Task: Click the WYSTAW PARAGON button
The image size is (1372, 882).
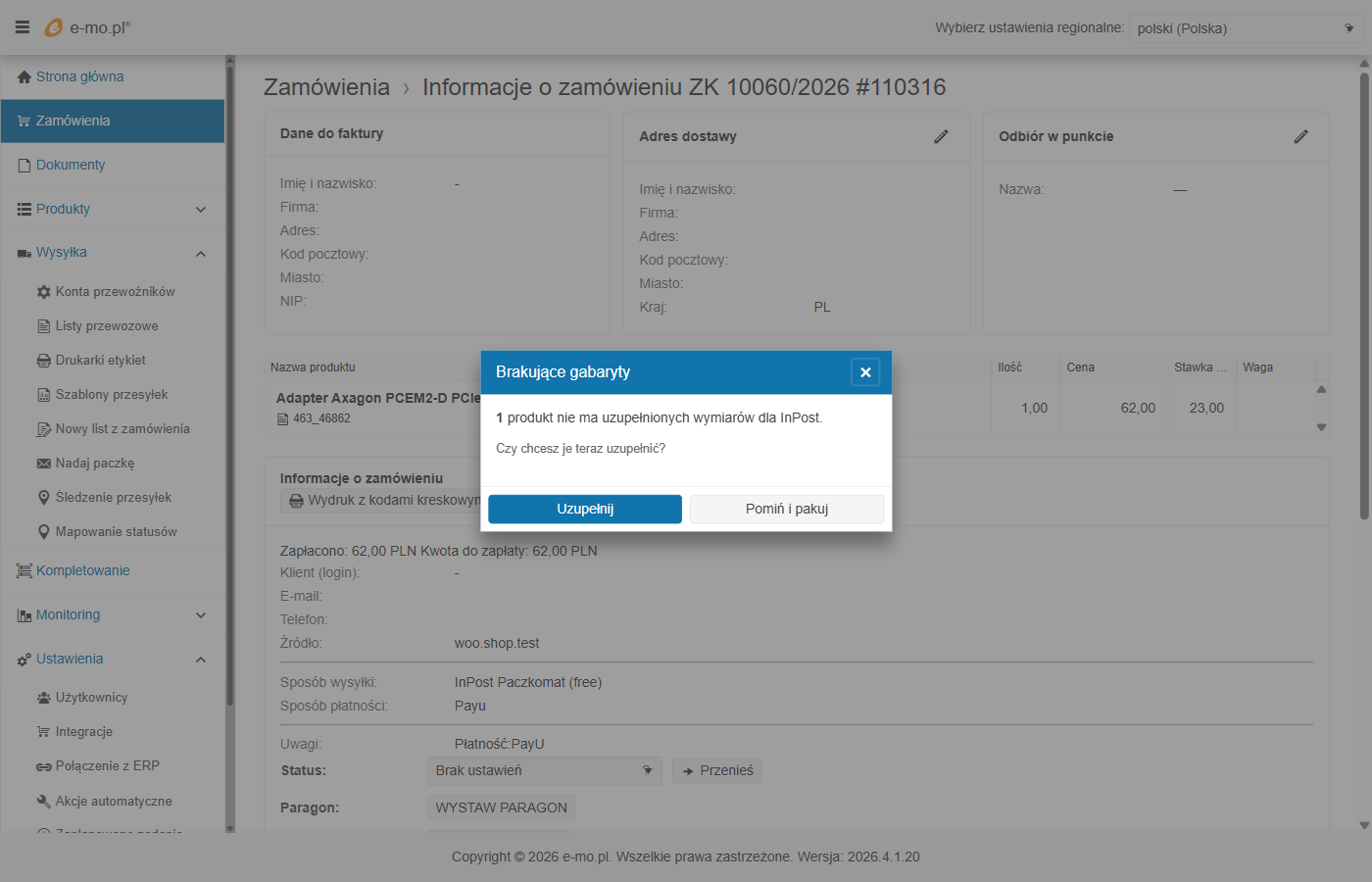Action: pyautogui.click(x=501, y=808)
